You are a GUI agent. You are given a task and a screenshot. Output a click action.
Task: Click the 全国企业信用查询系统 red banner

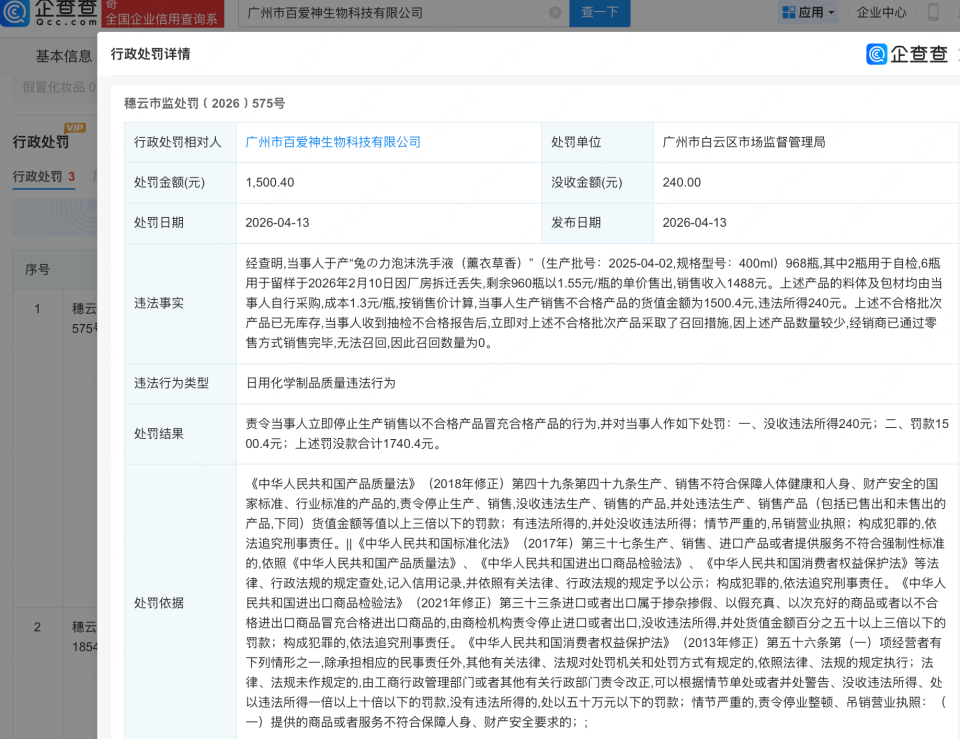(x=162, y=13)
